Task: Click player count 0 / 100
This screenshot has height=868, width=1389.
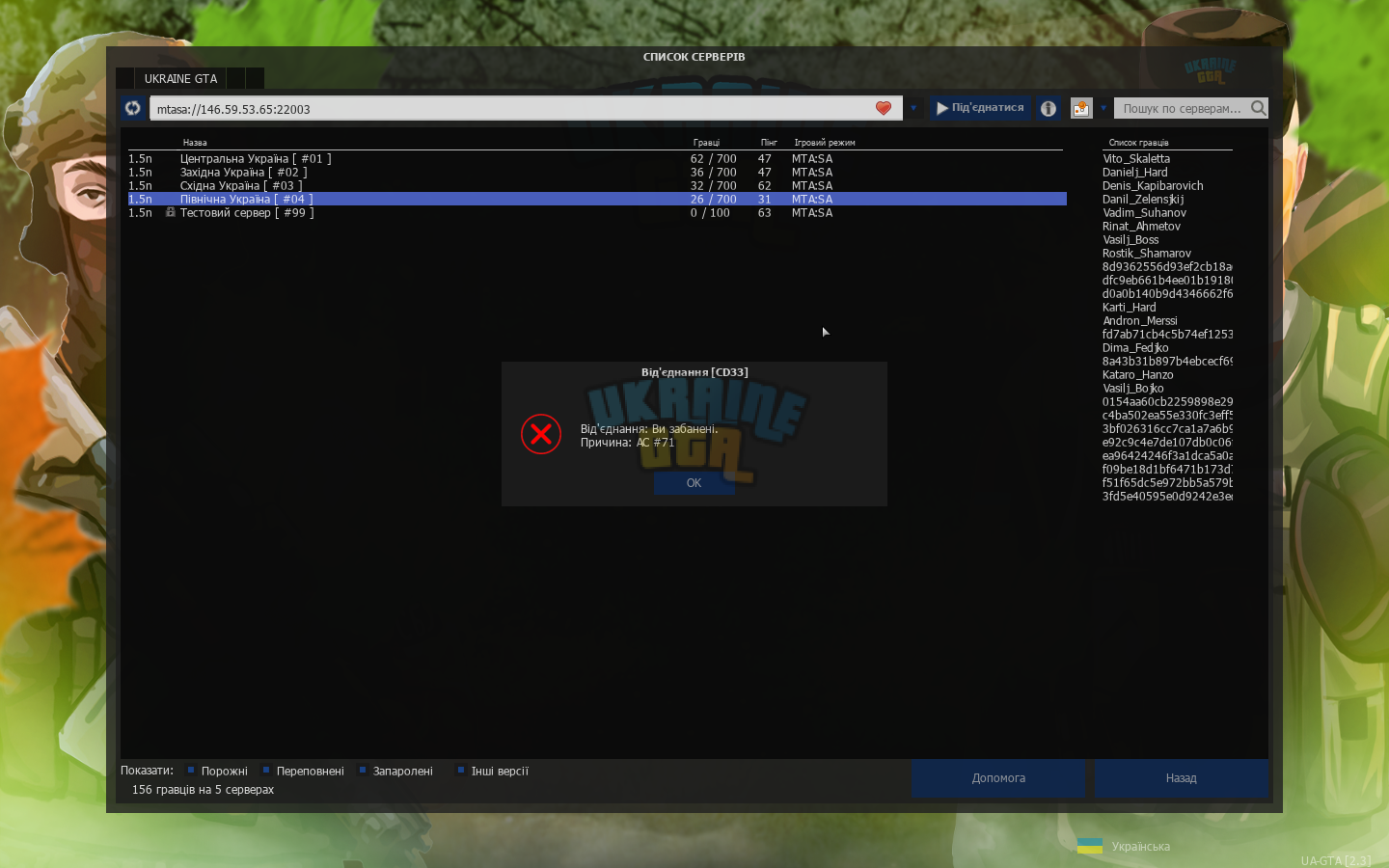Action: (710, 213)
